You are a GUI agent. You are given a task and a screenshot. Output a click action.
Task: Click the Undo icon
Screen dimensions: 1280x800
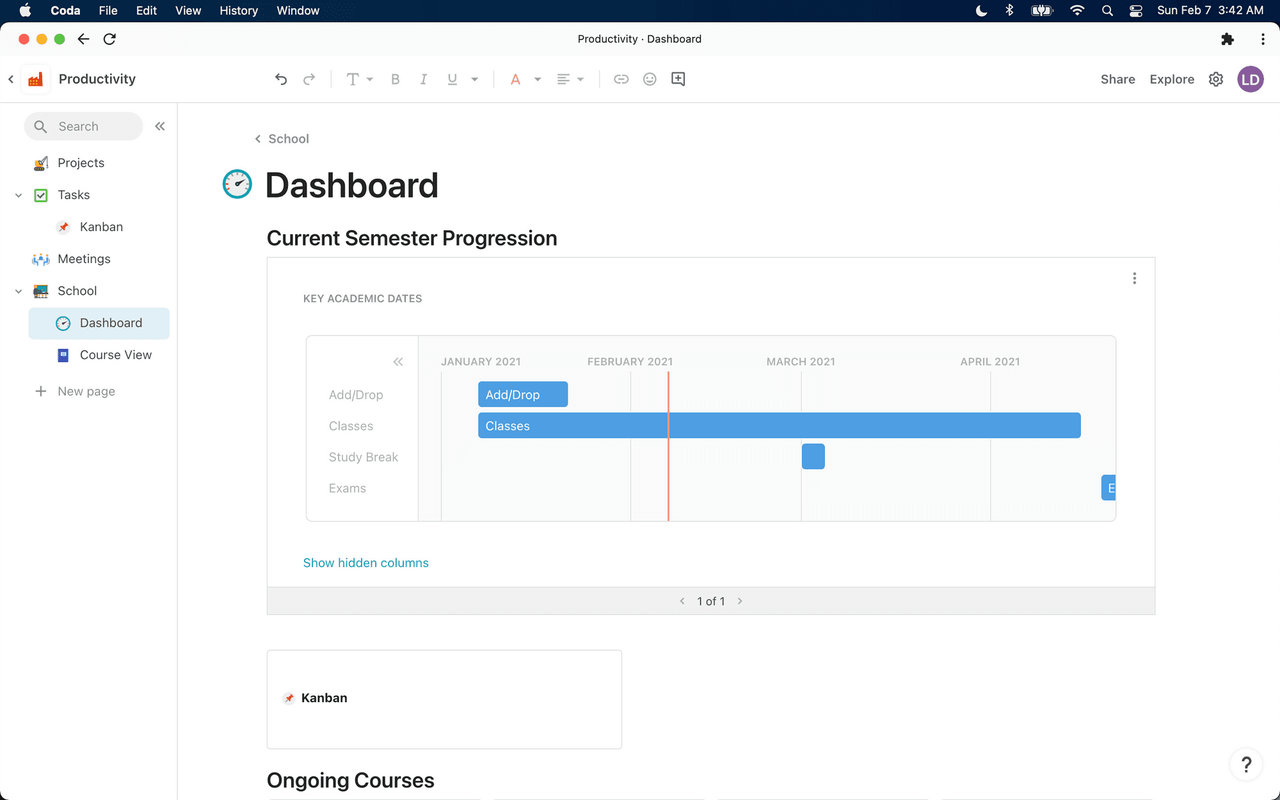coord(281,79)
